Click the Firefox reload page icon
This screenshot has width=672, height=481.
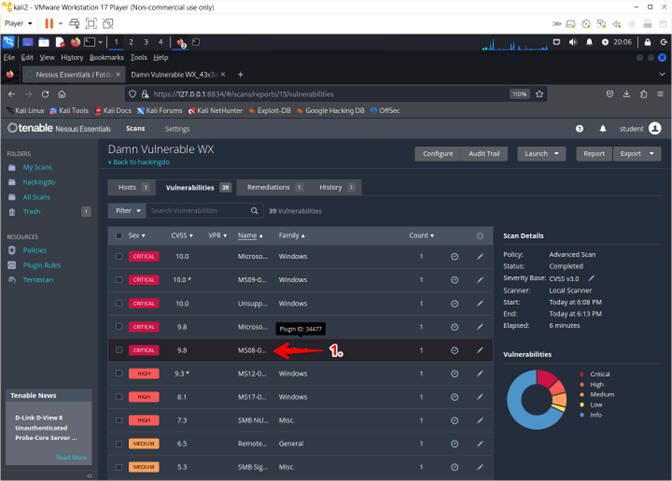45,94
